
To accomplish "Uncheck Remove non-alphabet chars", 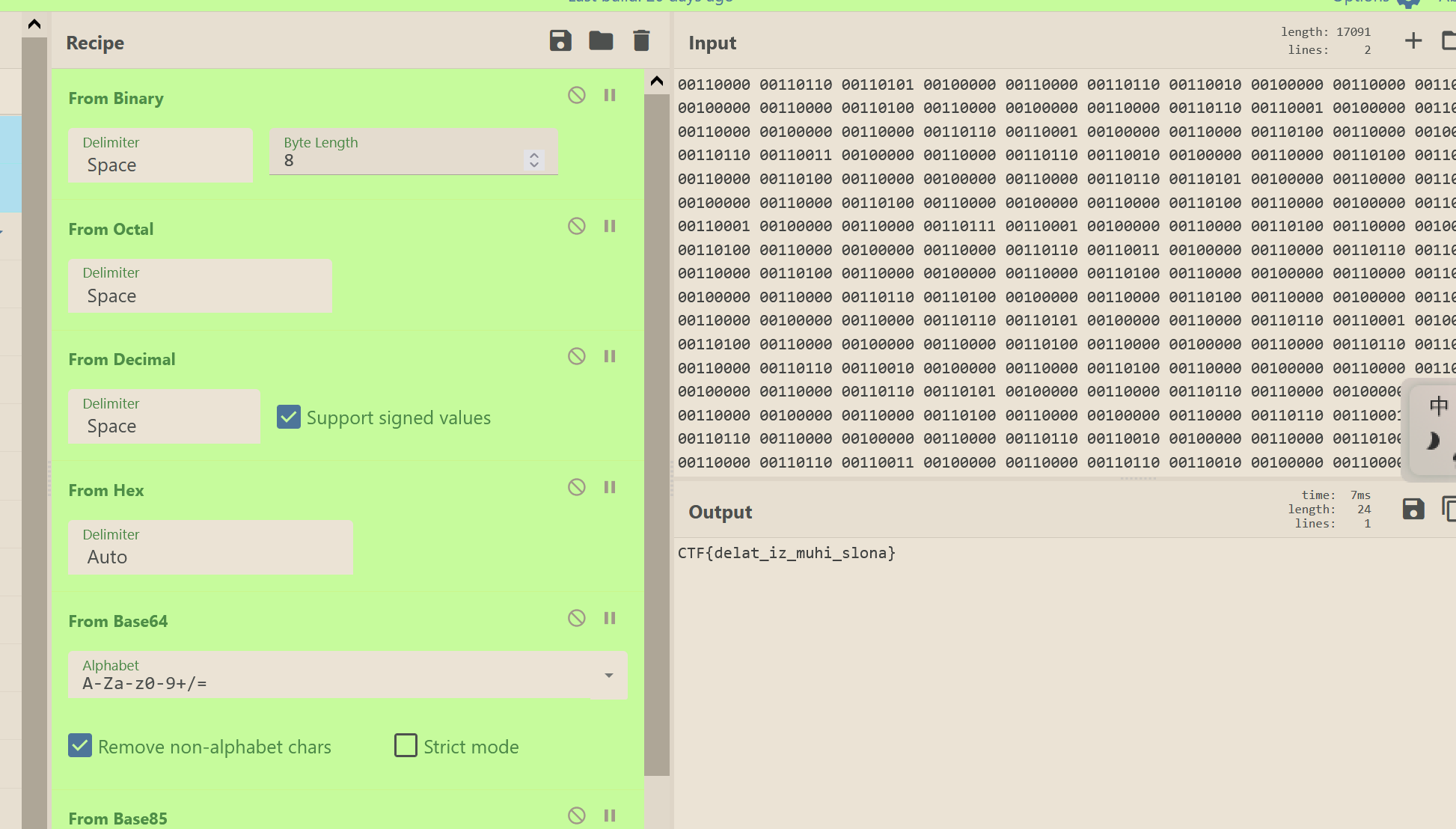I will tap(80, 746).
